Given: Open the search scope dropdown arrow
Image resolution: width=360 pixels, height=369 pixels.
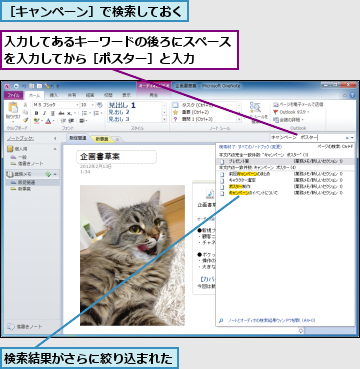Looking at the screenshot, I should (x=353, y=137).
